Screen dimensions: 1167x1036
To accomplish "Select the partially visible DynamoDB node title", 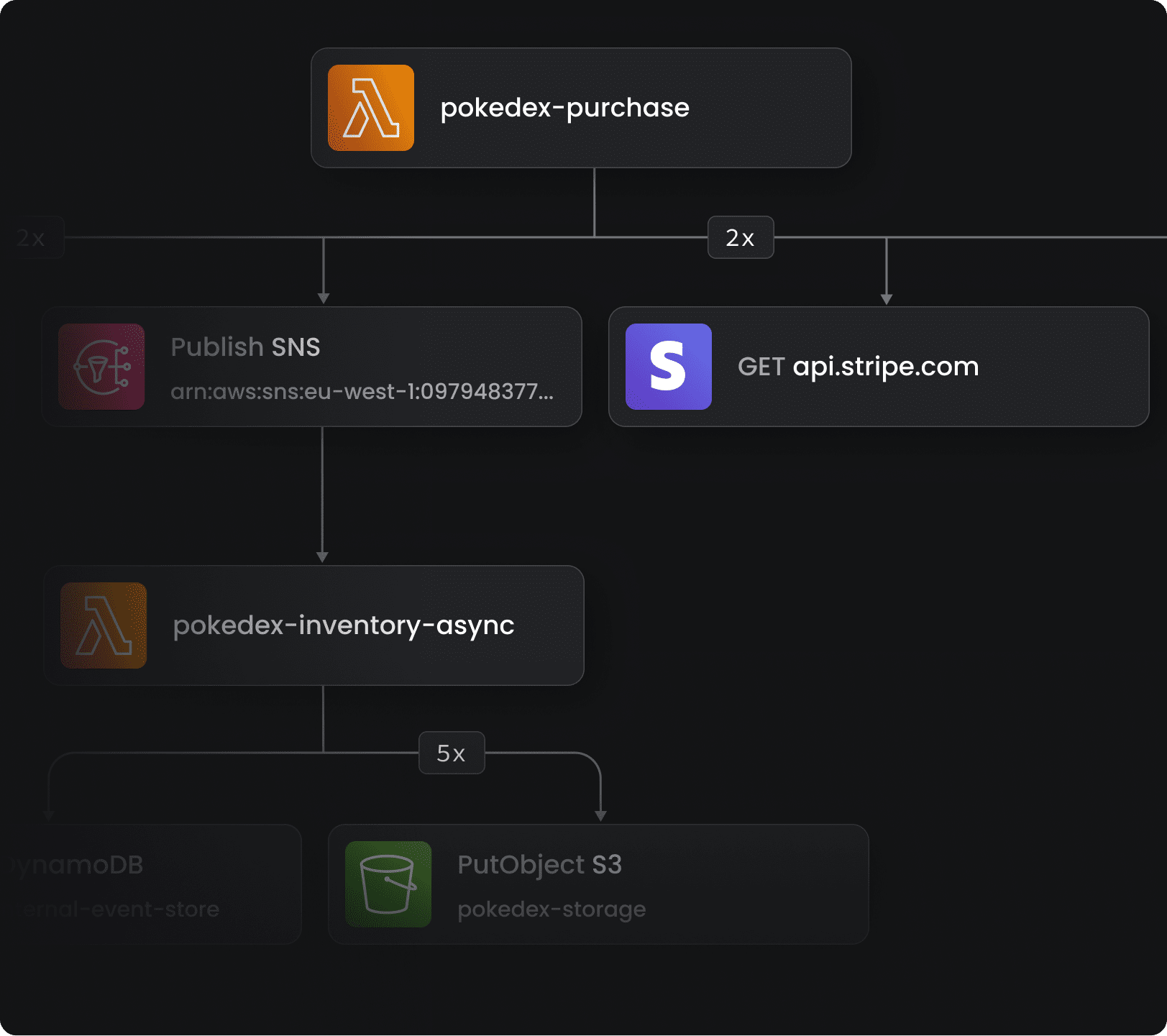I will click(x=78, y=865).
